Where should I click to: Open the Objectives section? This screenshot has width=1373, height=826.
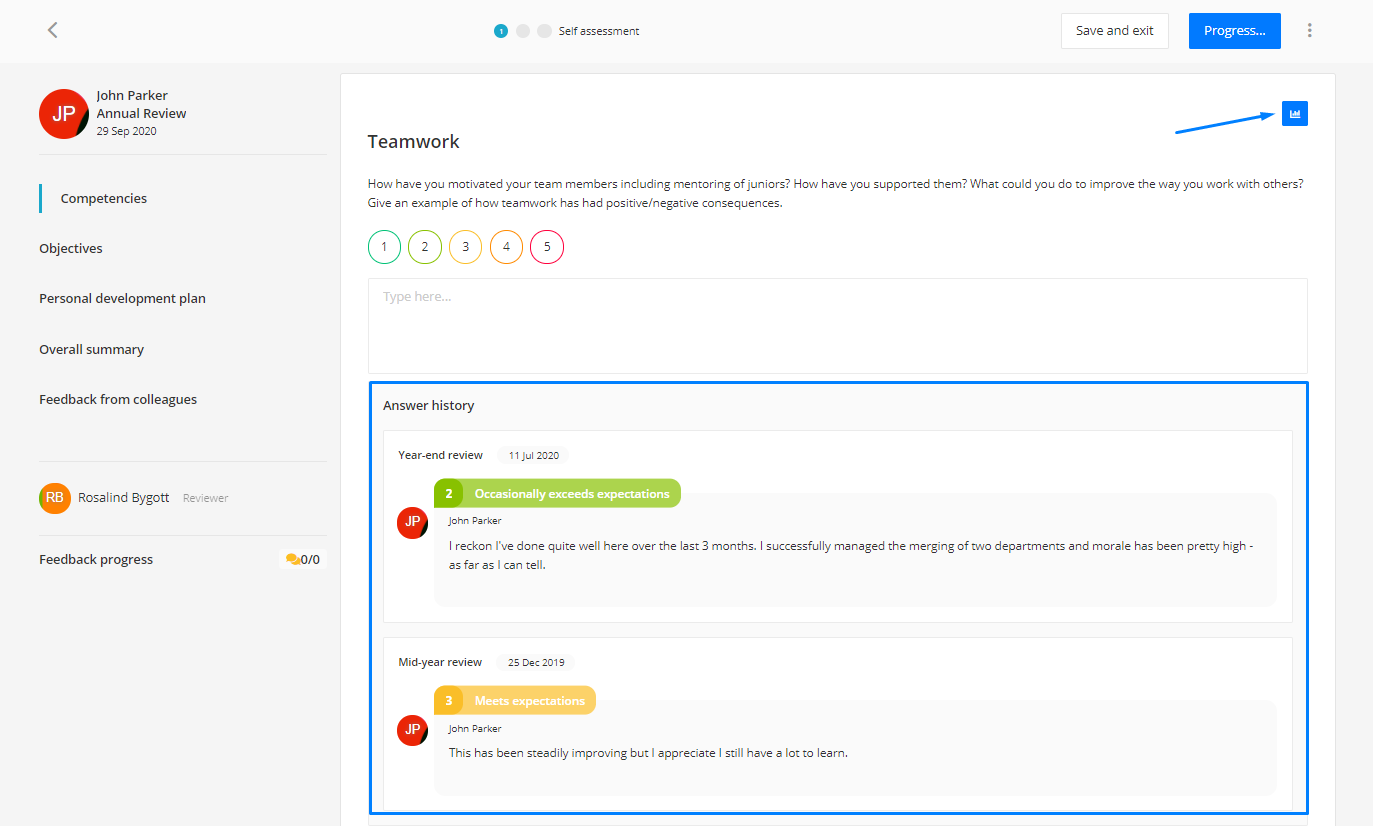71,248
